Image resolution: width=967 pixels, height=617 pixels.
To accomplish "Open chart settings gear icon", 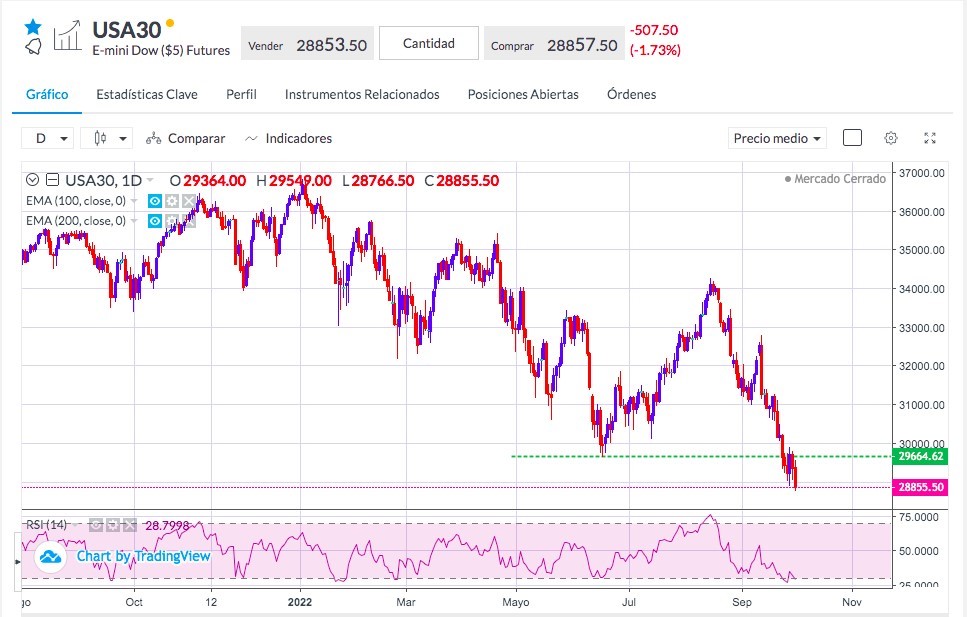I will click(891, 138).
